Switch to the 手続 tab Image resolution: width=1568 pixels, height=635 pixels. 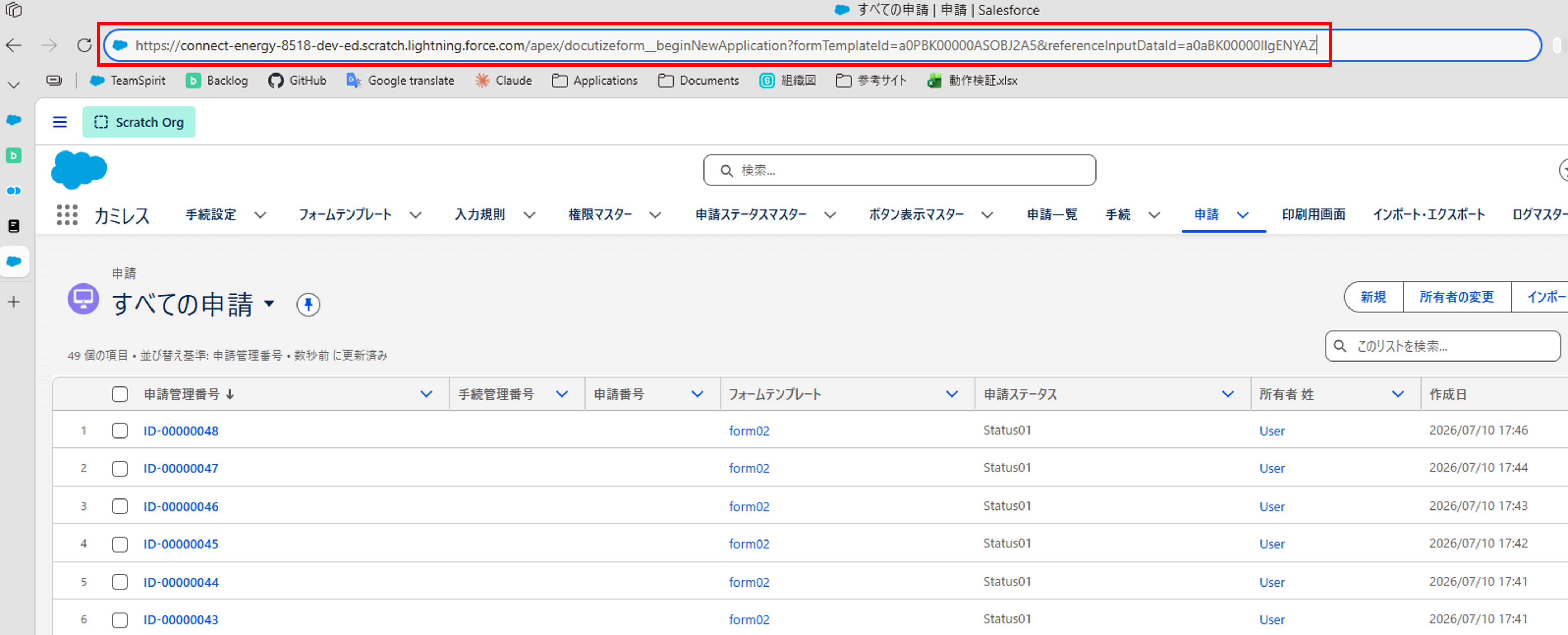(x=1118, y=214)
